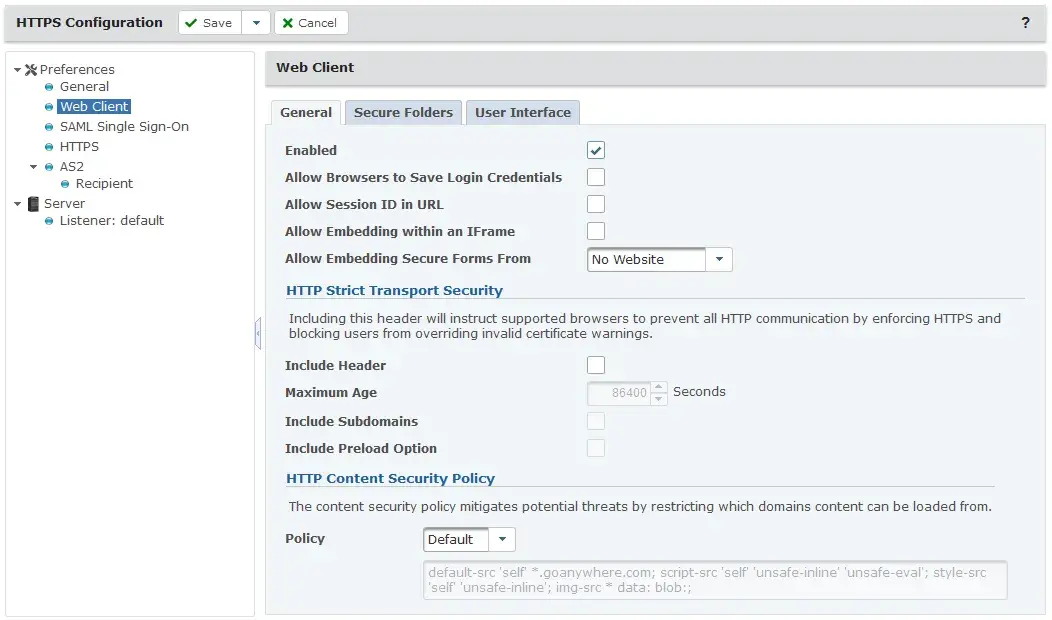Collapse the Preferences tree branch
The height and width of the screenshot is (620, 1052).
[17, 69]
